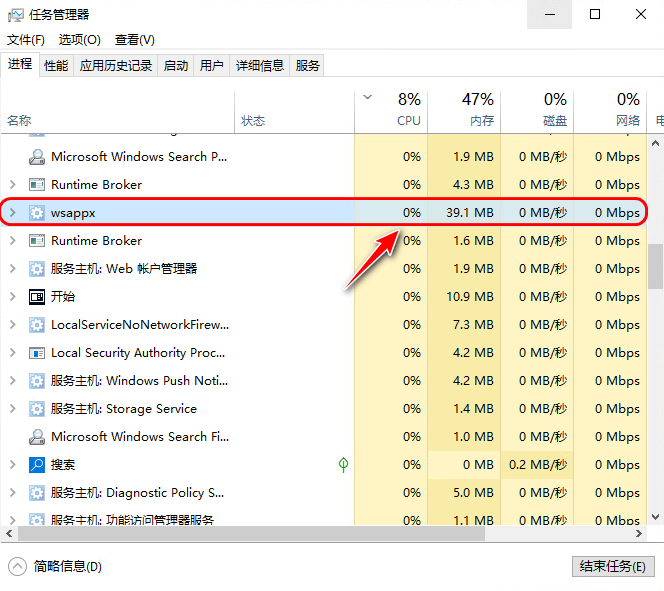Click the 服务主机: Web 帐户管理器 gear icon
The height and width of the screenshot is (591, 664).
coord(37,269)
